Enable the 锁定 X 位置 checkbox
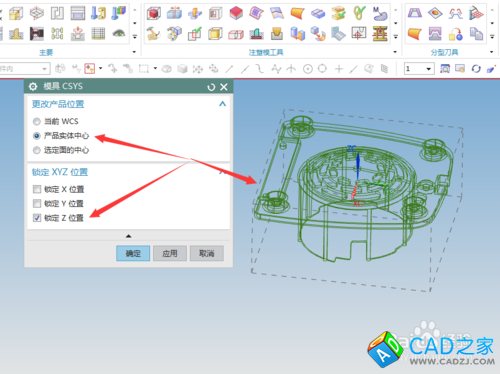This screenshot has height=374, width=500. pyautogui.click(x=37, y=189)
